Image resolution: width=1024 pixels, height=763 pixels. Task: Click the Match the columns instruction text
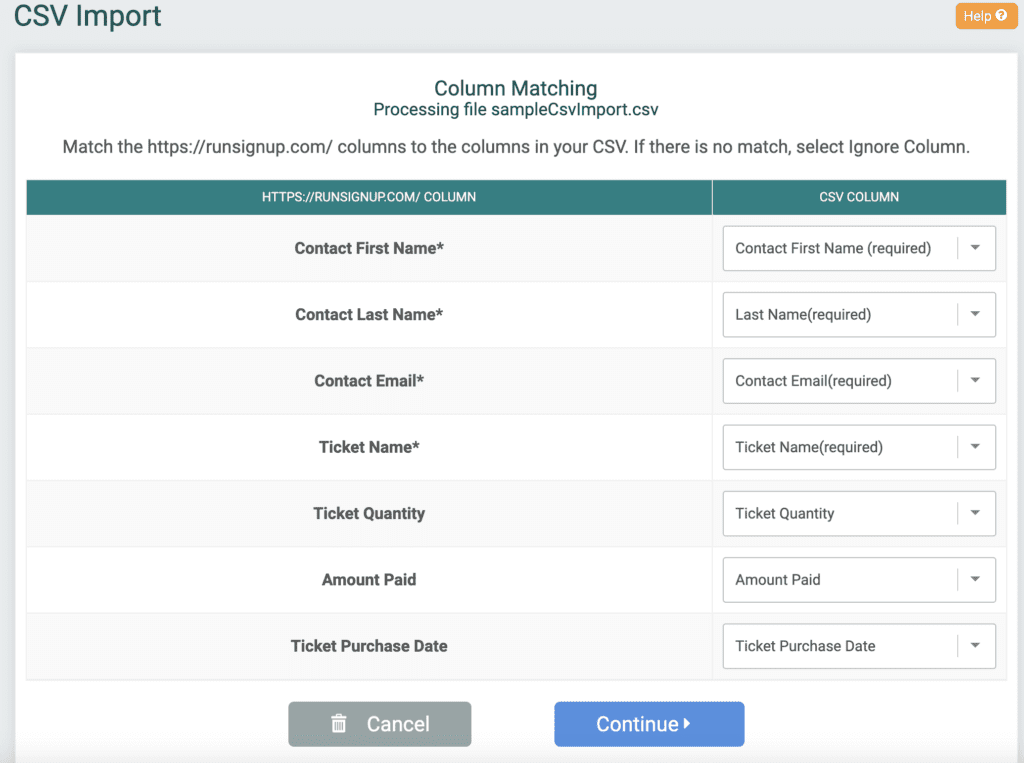point(516,147)
